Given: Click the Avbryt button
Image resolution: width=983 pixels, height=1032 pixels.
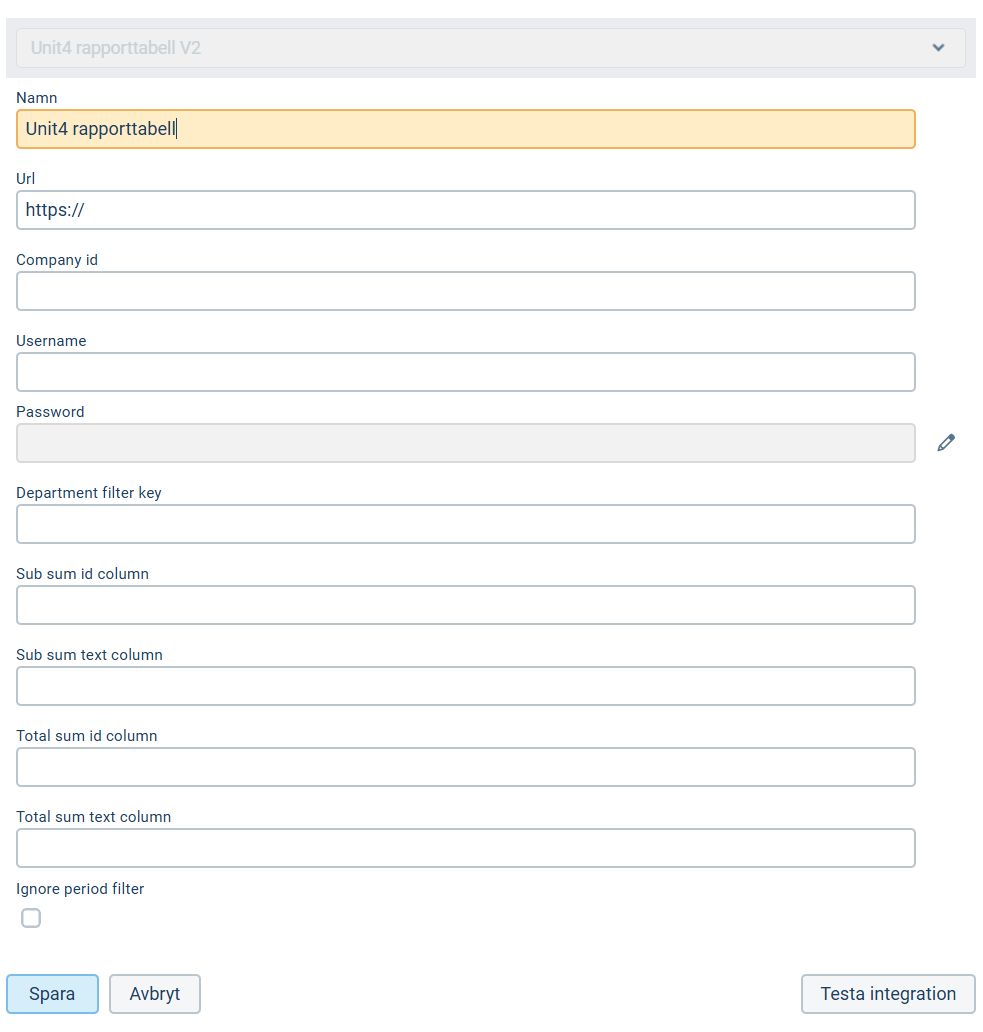Looking at the screenshot, I should (155, 994).
